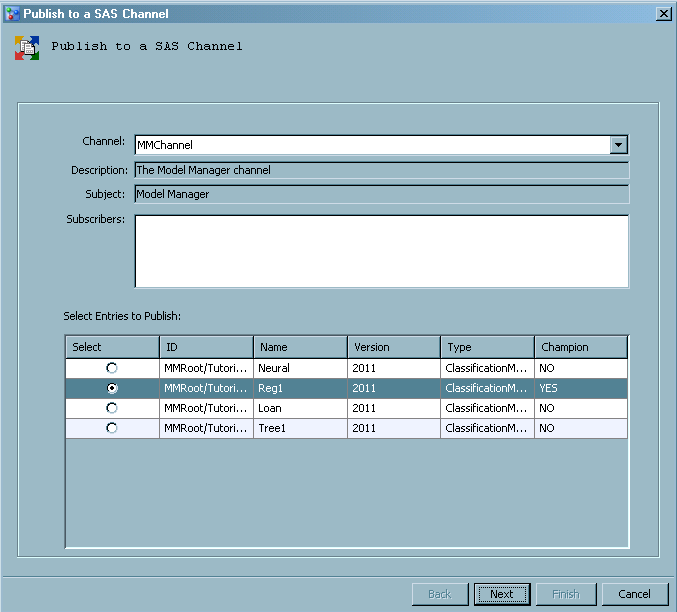The height and width of the screenshot is (612, 677).
Task: Click the title bar application icon
Action: click(x=12, y=13)
